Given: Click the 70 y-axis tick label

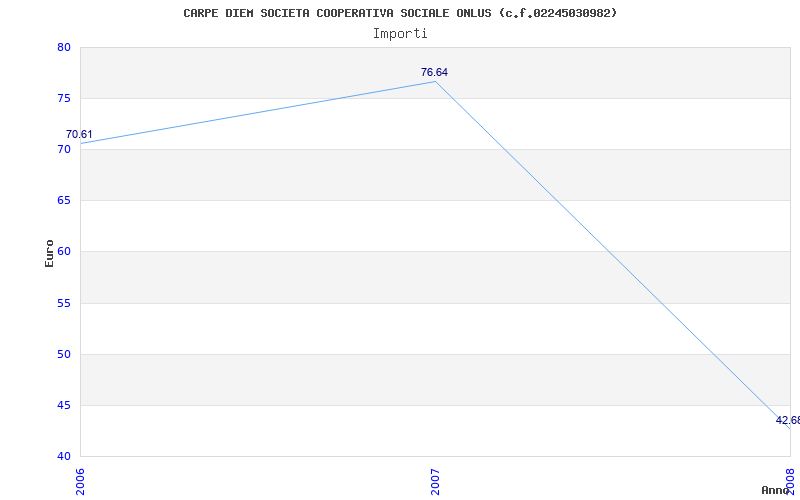Looking at the screenshot, I should click(64, 150).
